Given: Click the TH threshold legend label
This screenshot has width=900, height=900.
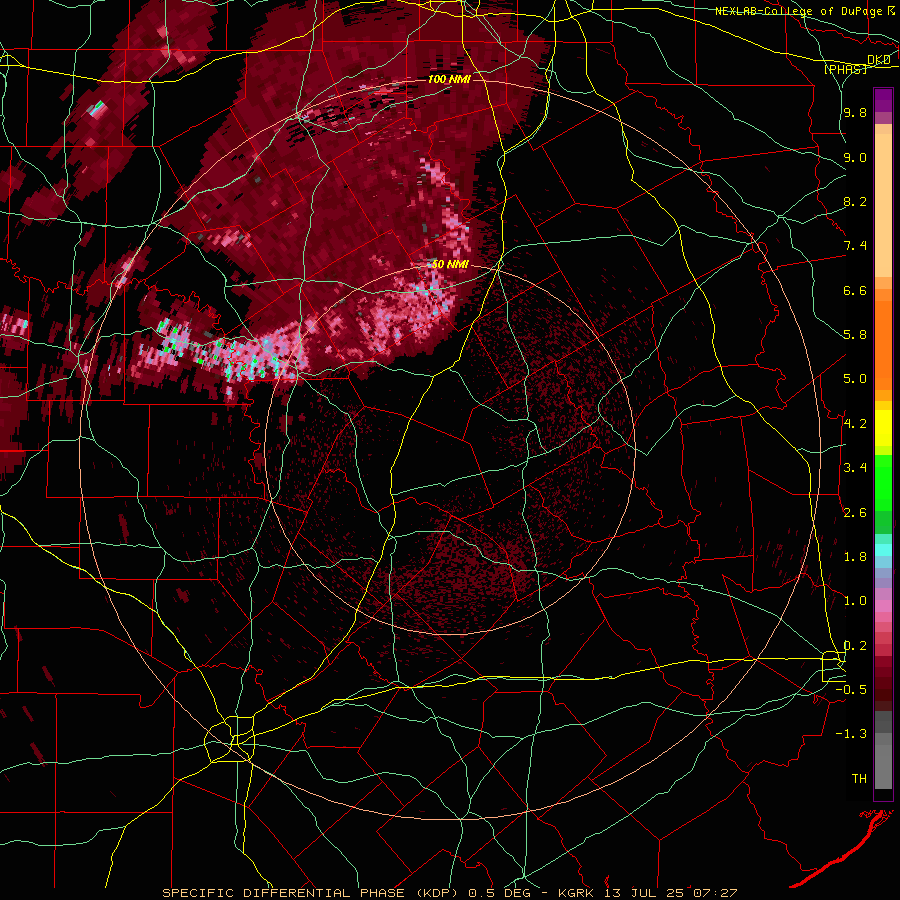Looking at the screenshot, I should pos(859,779).
